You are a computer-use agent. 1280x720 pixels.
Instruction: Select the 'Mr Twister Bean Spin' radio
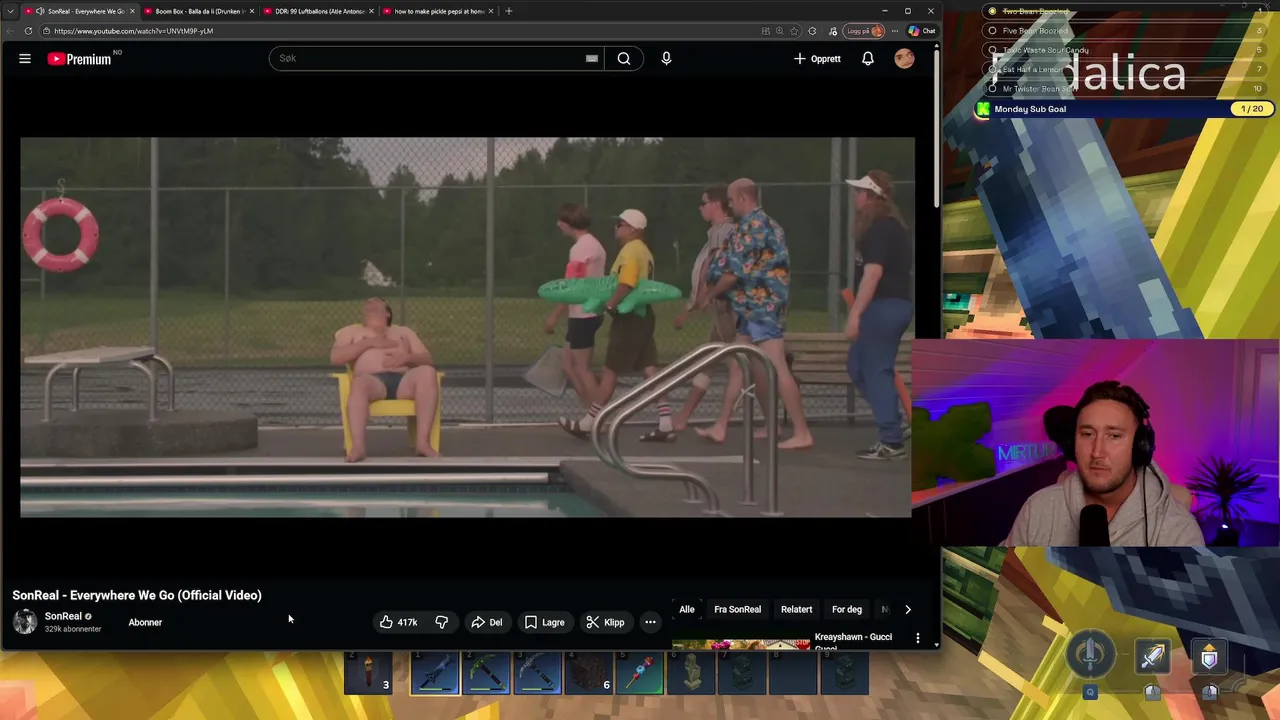992,89
